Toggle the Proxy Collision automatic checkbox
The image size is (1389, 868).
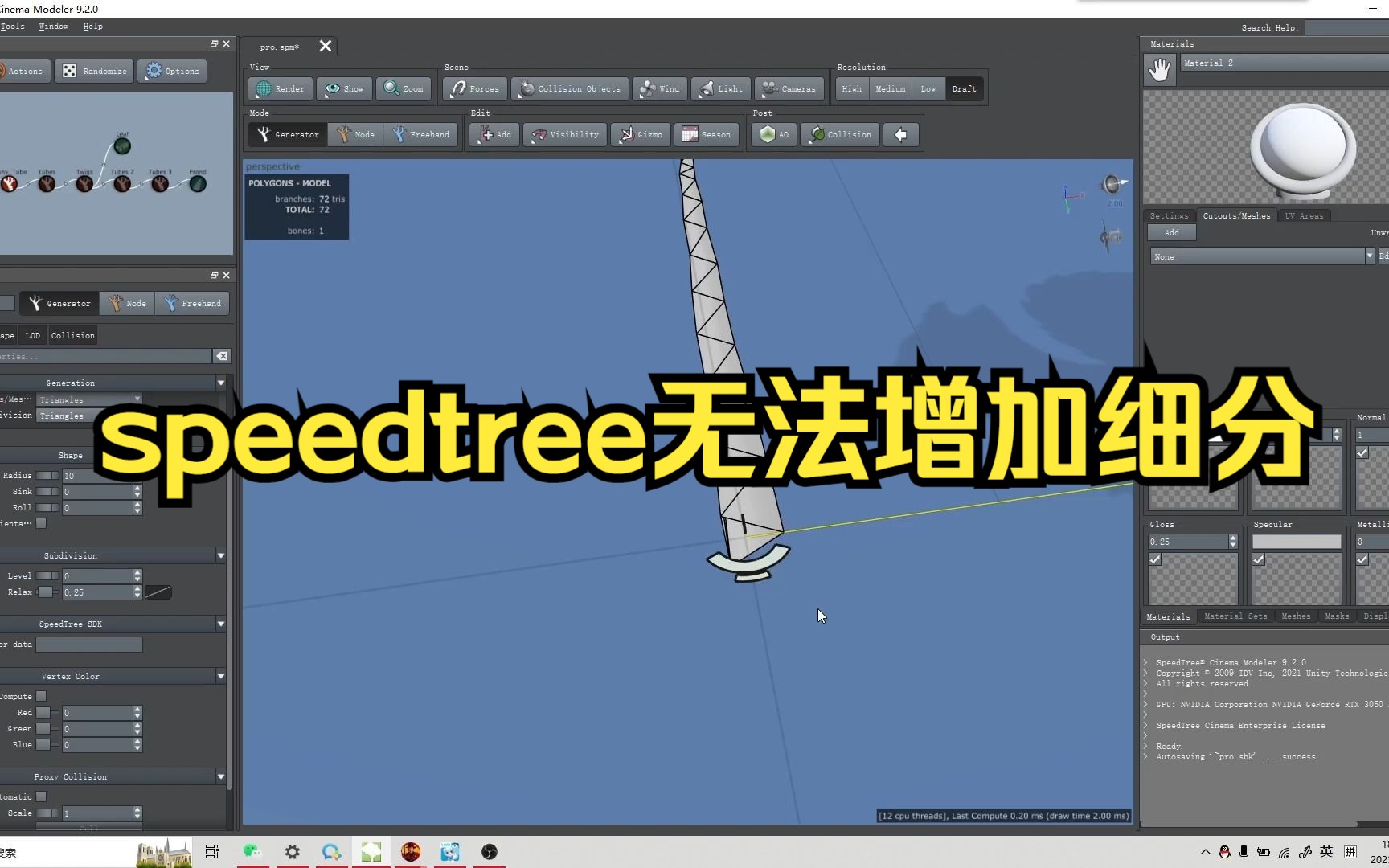pyautogui.click(x=41, y=796)
